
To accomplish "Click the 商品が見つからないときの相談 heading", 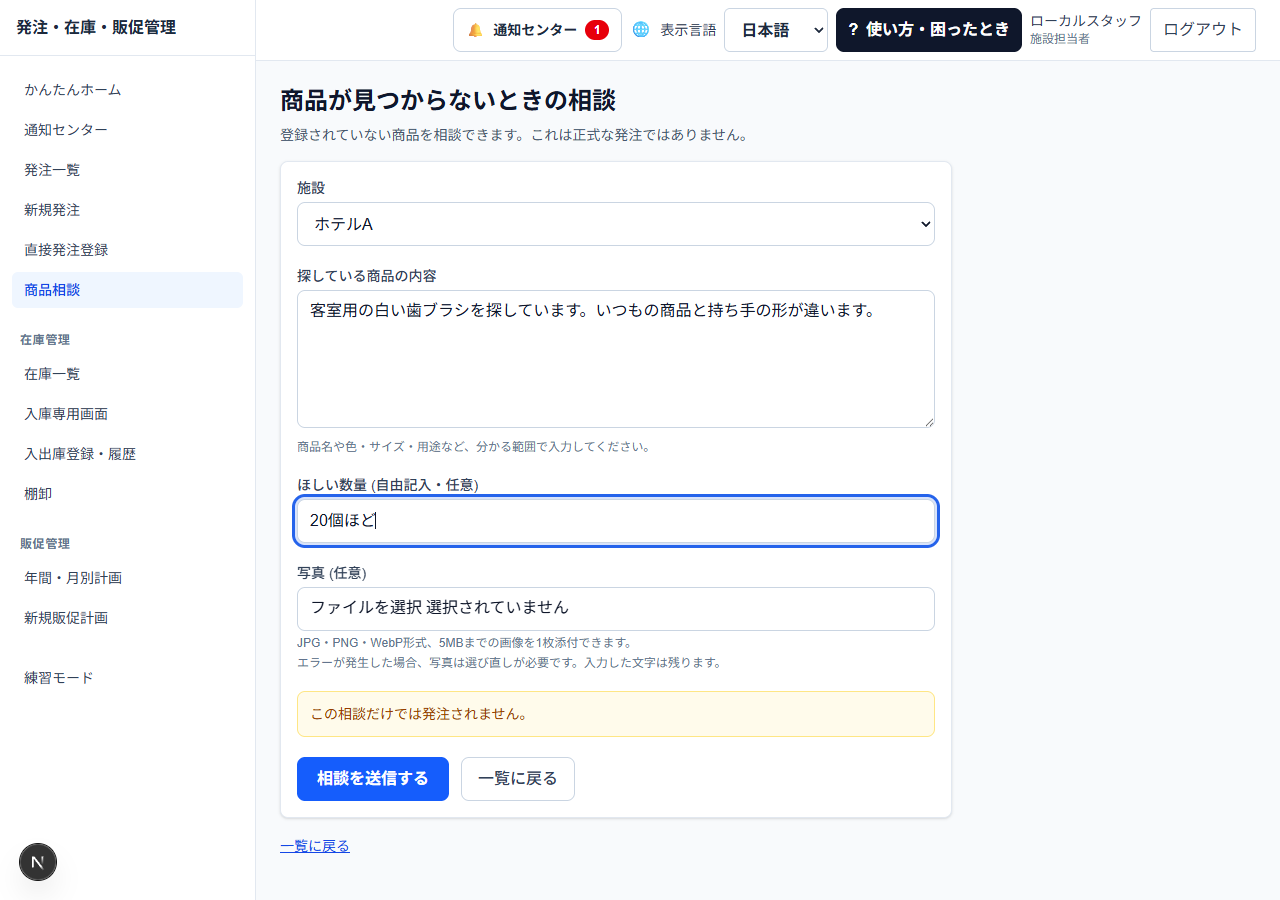I will pyautogui.click(x=448, y=100).
